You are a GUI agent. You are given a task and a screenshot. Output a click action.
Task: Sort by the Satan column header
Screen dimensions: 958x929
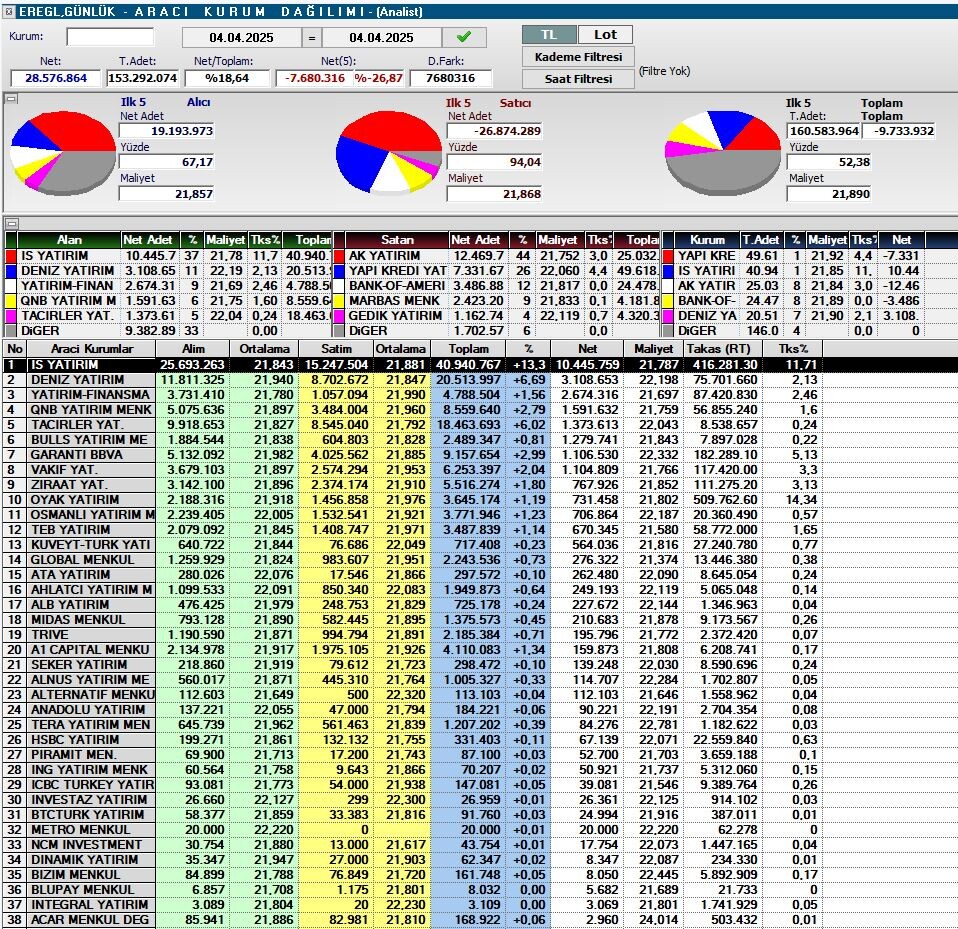(397, 240)
